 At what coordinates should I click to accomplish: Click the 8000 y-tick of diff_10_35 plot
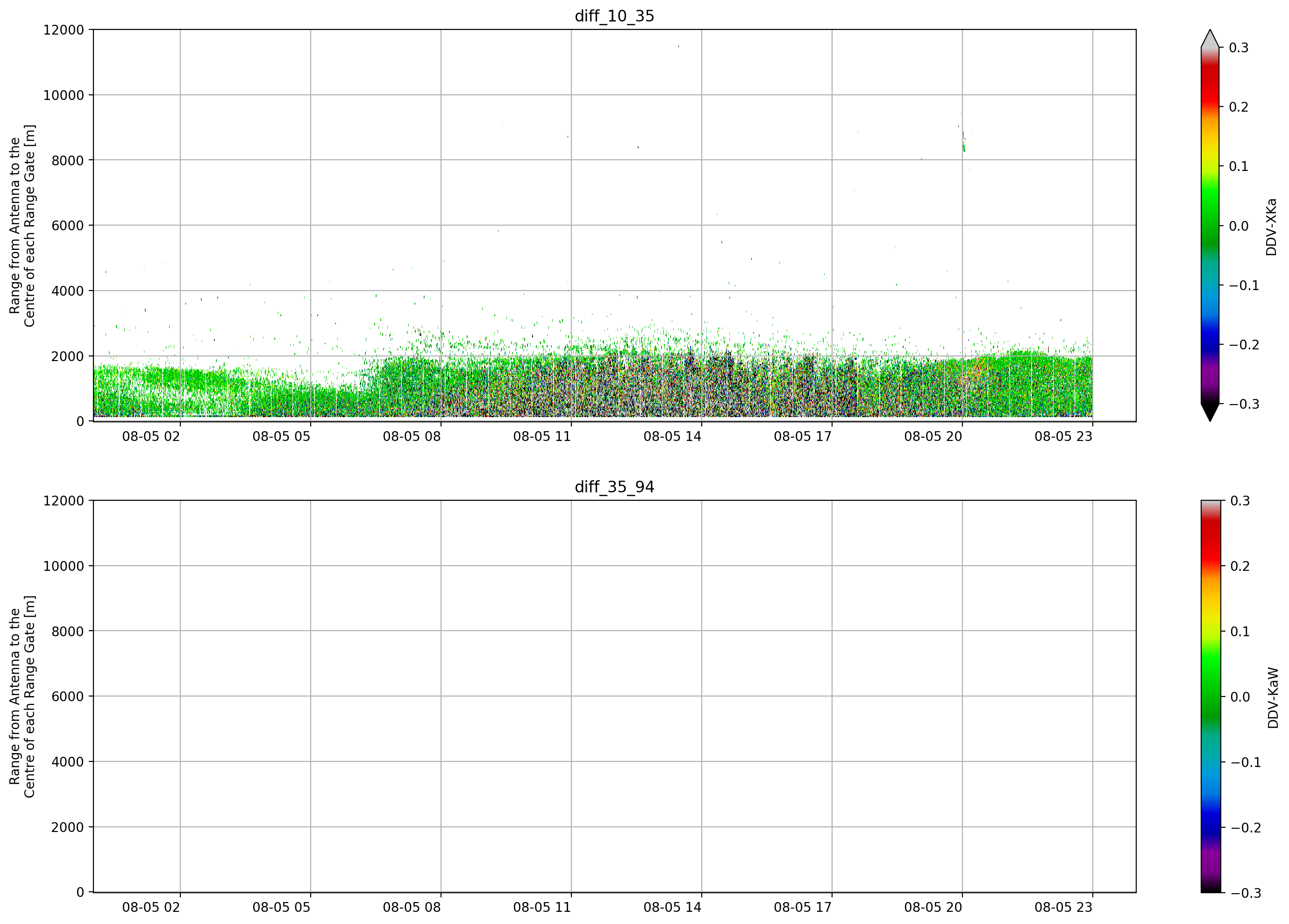(68, 160)
